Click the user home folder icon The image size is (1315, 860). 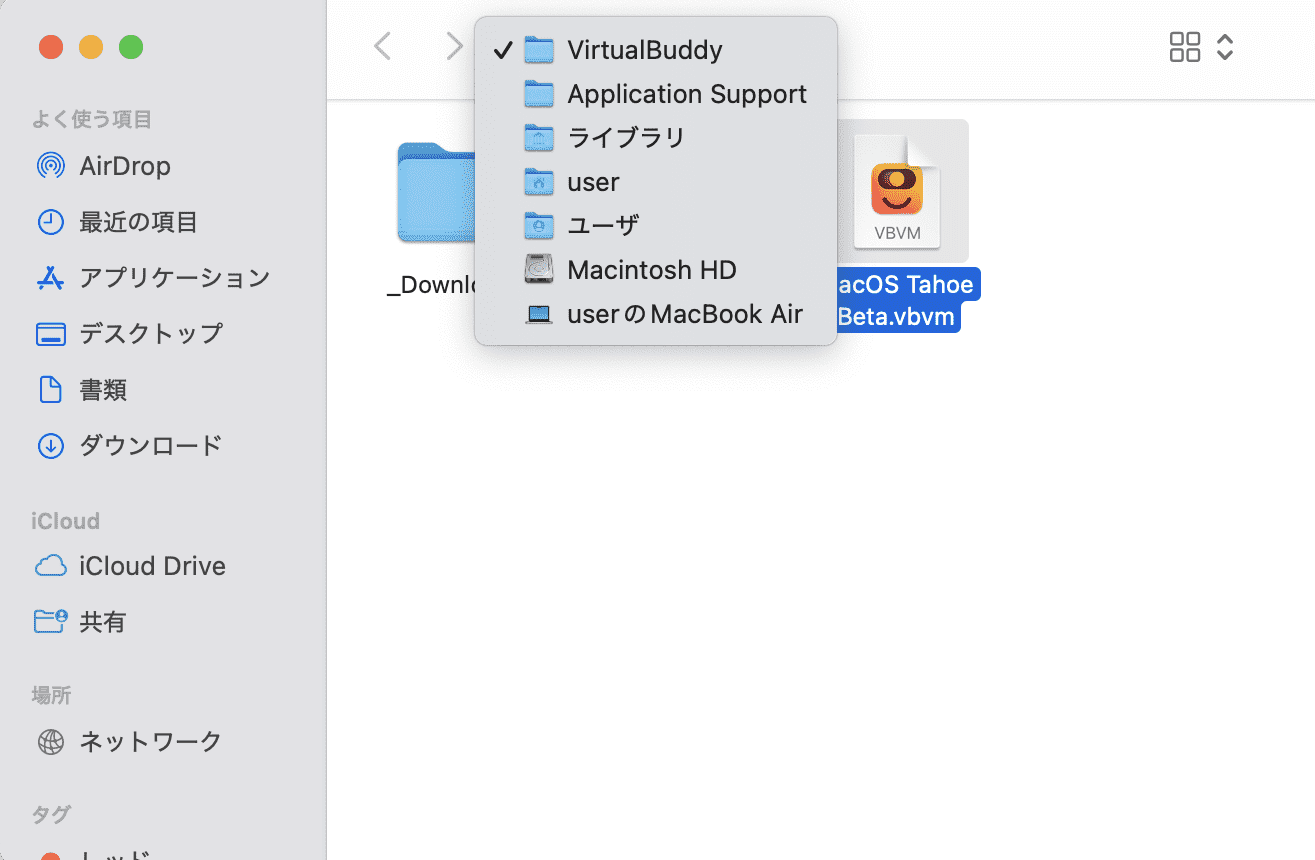coord(539,182)
